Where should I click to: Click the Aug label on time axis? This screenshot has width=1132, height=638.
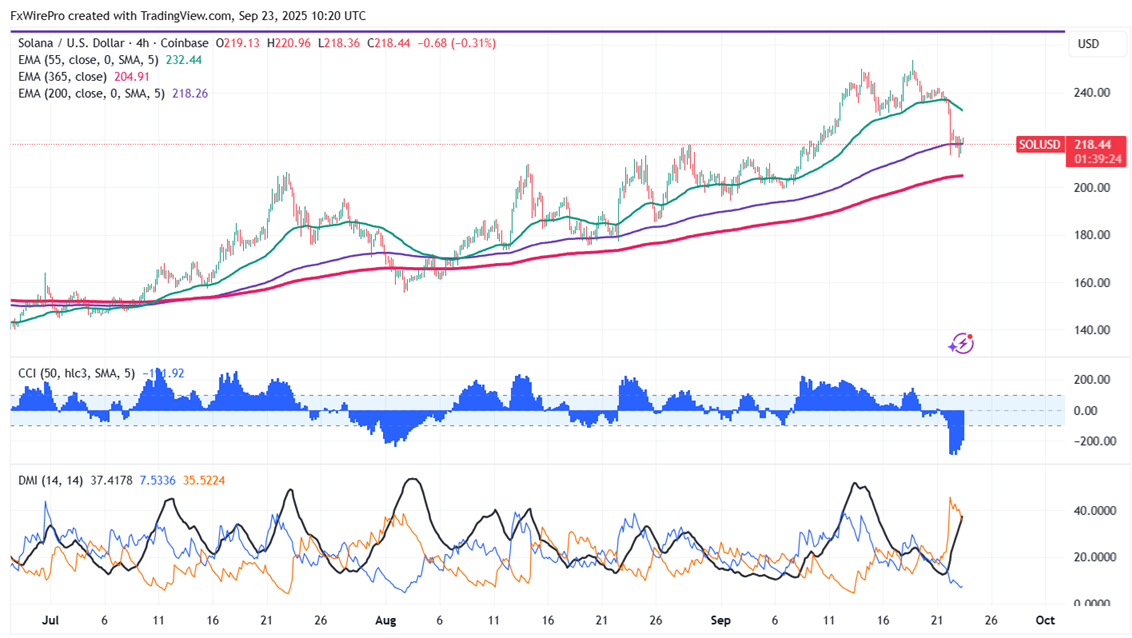(x=386, y=621)
